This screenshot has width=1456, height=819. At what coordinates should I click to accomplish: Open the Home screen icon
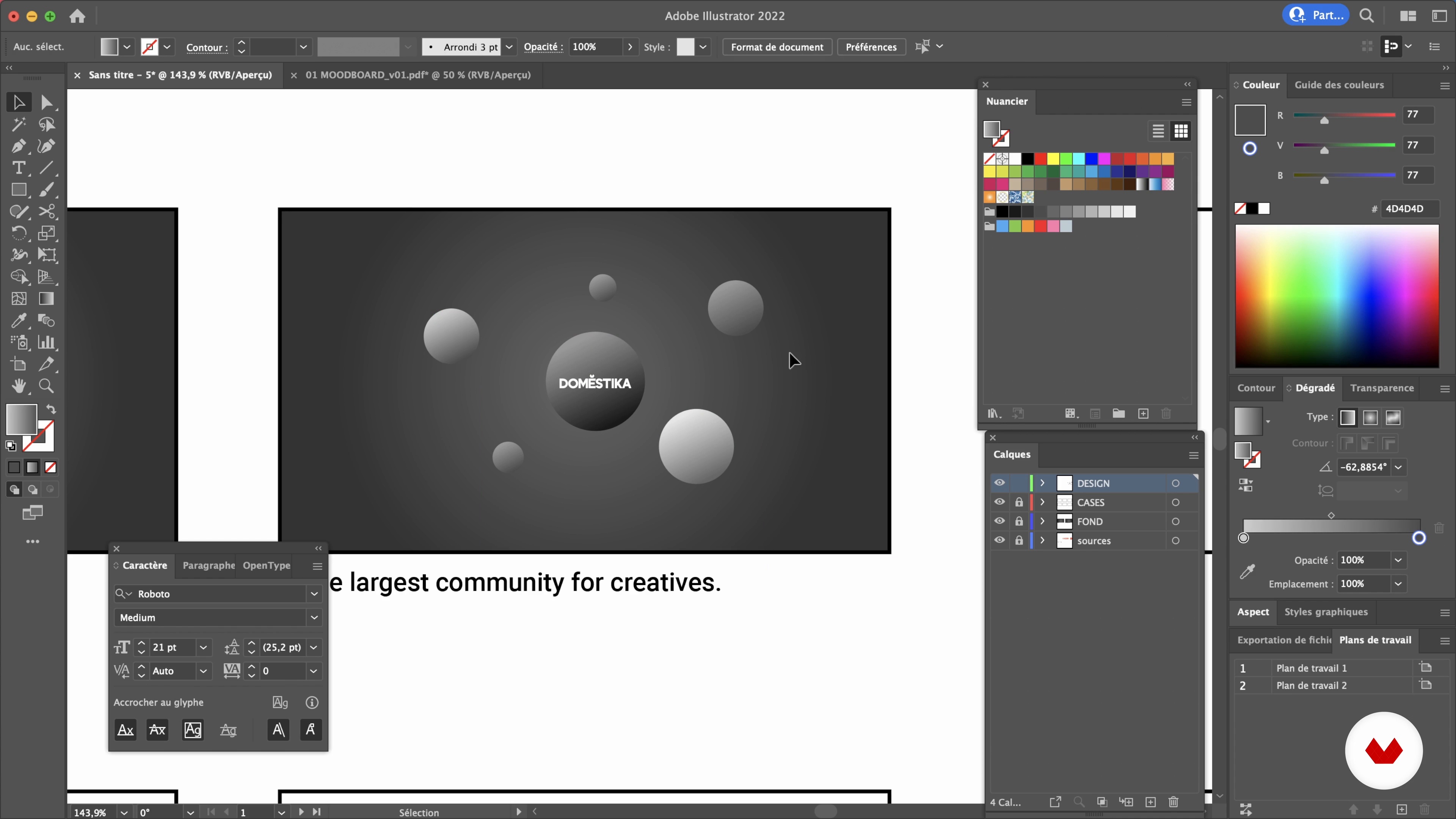click(x=77, y=16)
